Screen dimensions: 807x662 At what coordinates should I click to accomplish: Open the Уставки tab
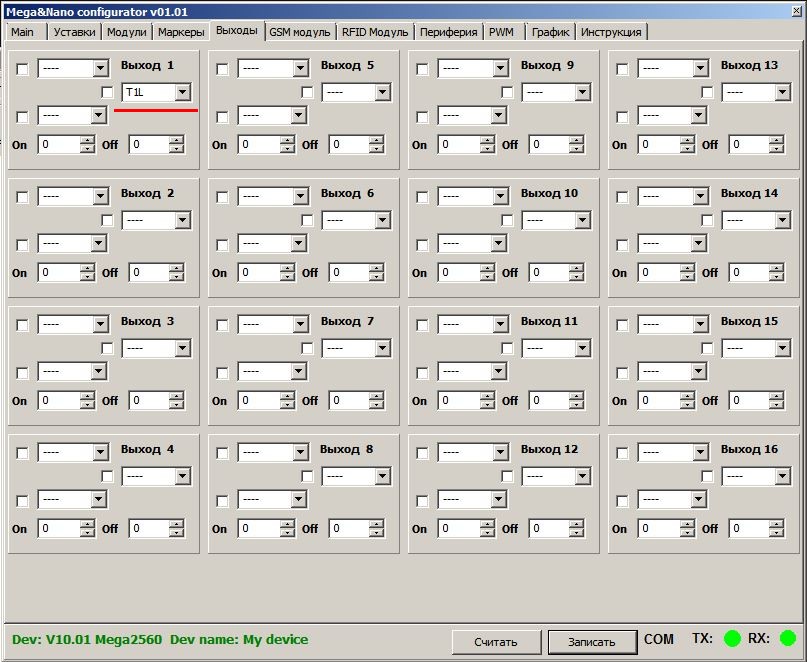point(75,32)
